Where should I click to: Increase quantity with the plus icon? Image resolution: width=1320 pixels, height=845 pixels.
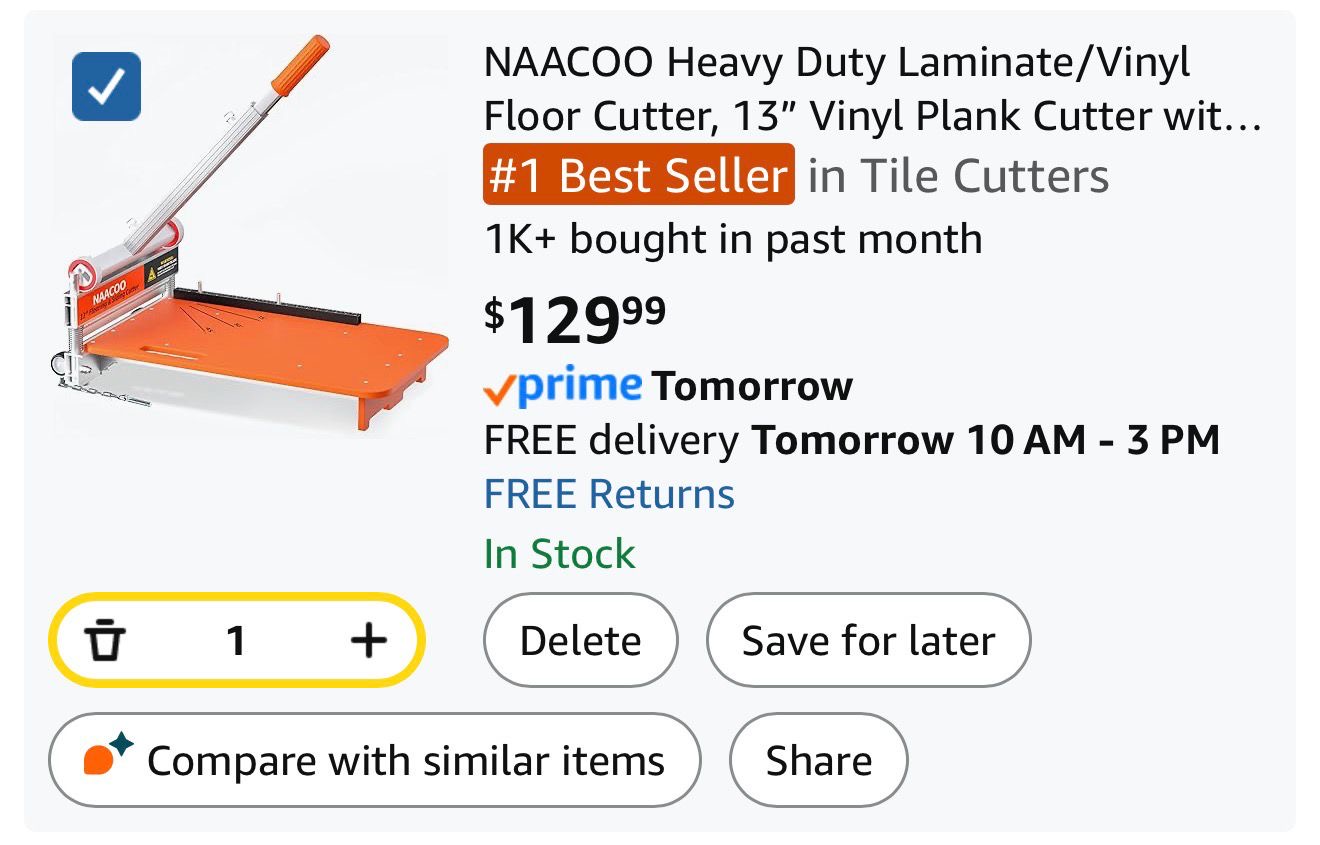pyautogui.click(x=369, y=640)
